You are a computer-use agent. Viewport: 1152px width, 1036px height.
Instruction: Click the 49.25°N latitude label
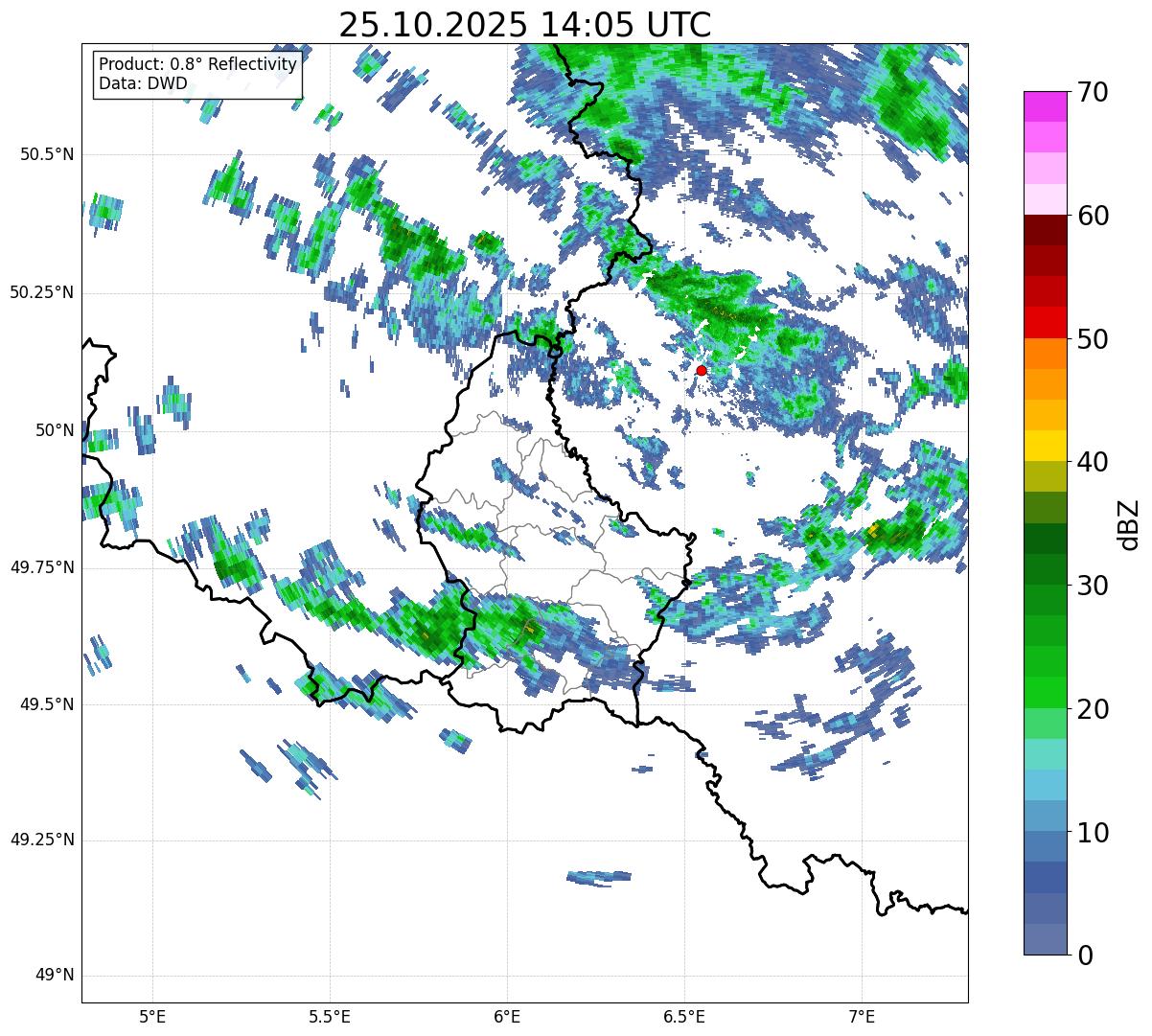click(42, 840)
